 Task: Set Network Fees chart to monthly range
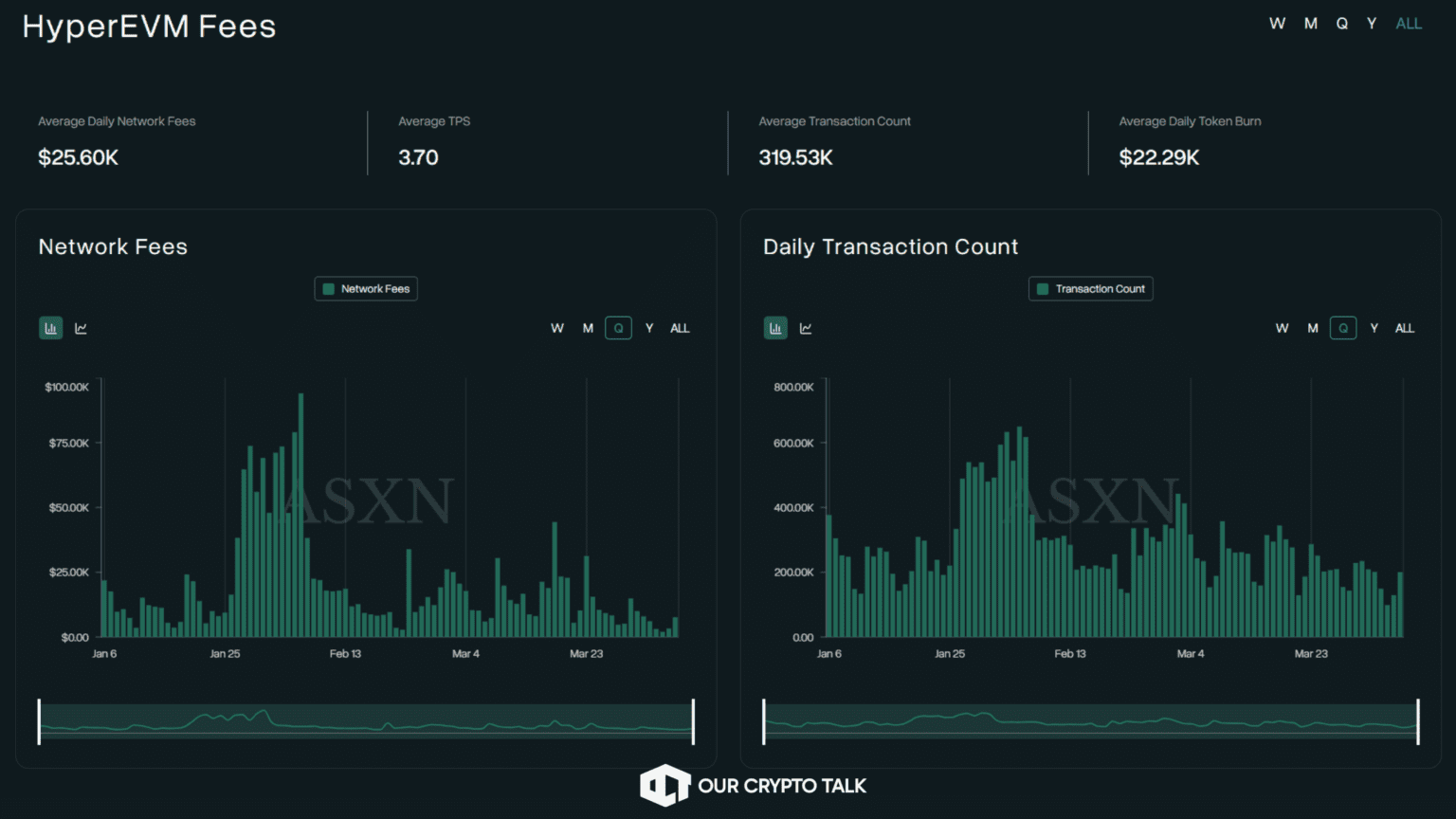click(x=588, y=328)
